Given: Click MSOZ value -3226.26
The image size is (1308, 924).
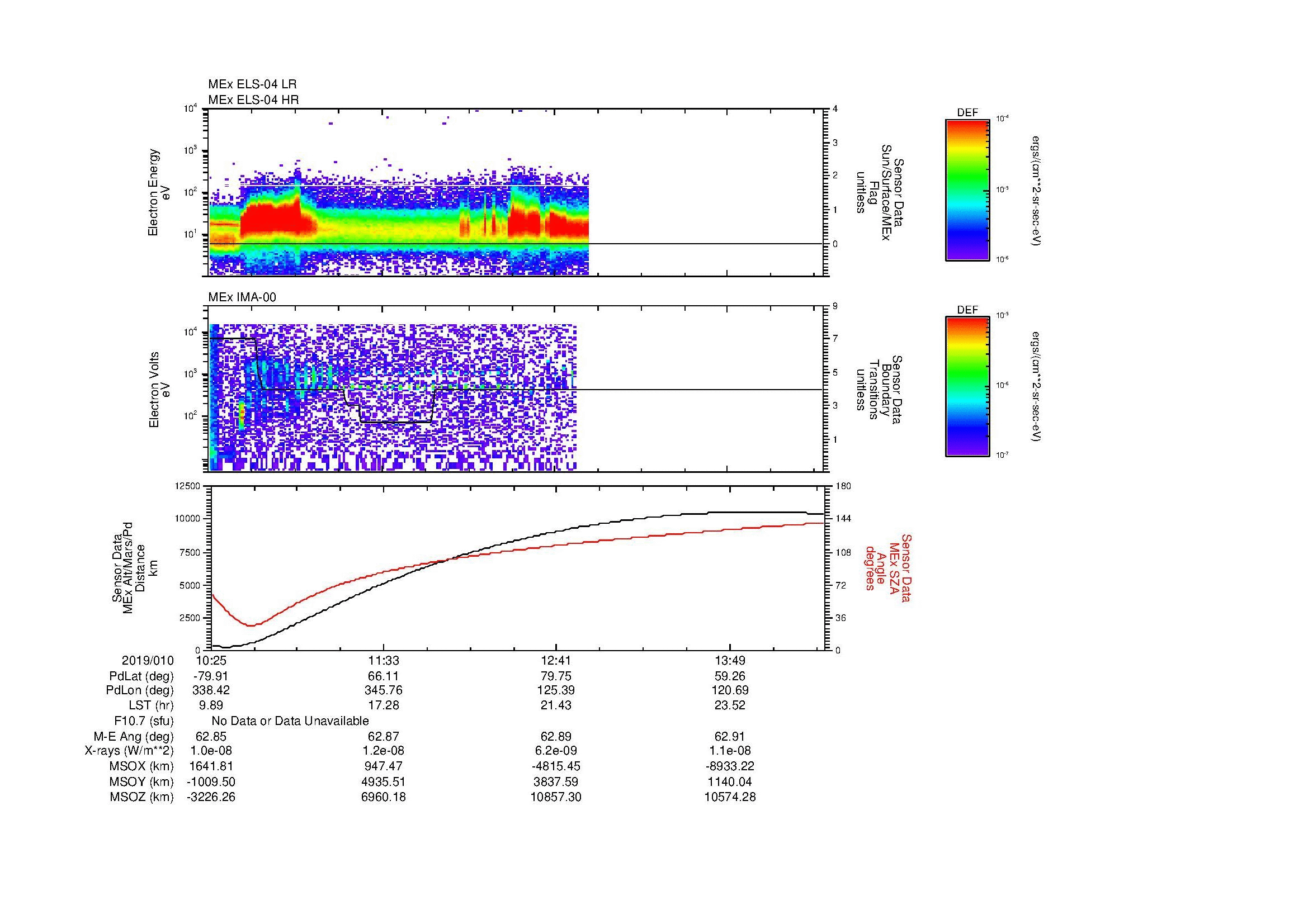Looking at the screenshot, I should coord(211,798).
